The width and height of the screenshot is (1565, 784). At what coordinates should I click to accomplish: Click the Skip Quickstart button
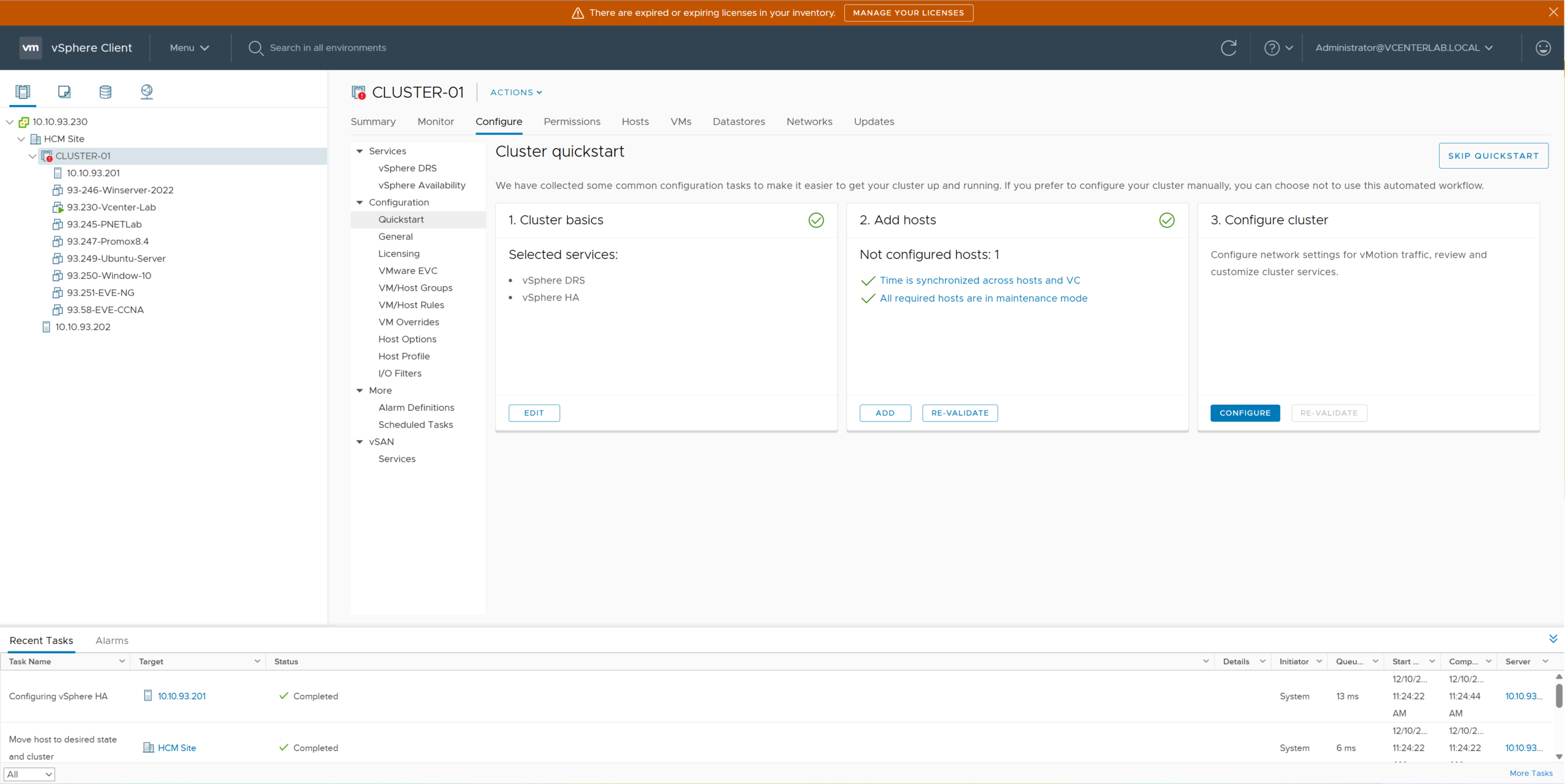(1493, 155)
